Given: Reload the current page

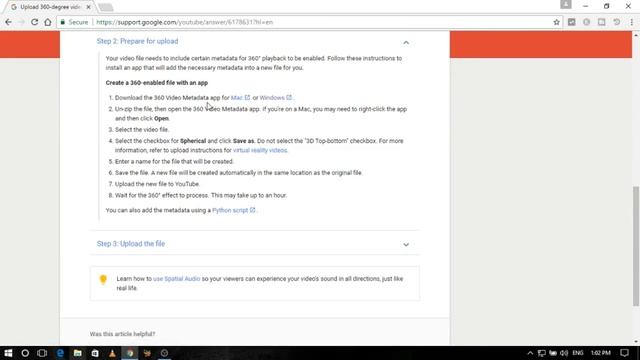Looking at the screenshot, I should point(34,22).
